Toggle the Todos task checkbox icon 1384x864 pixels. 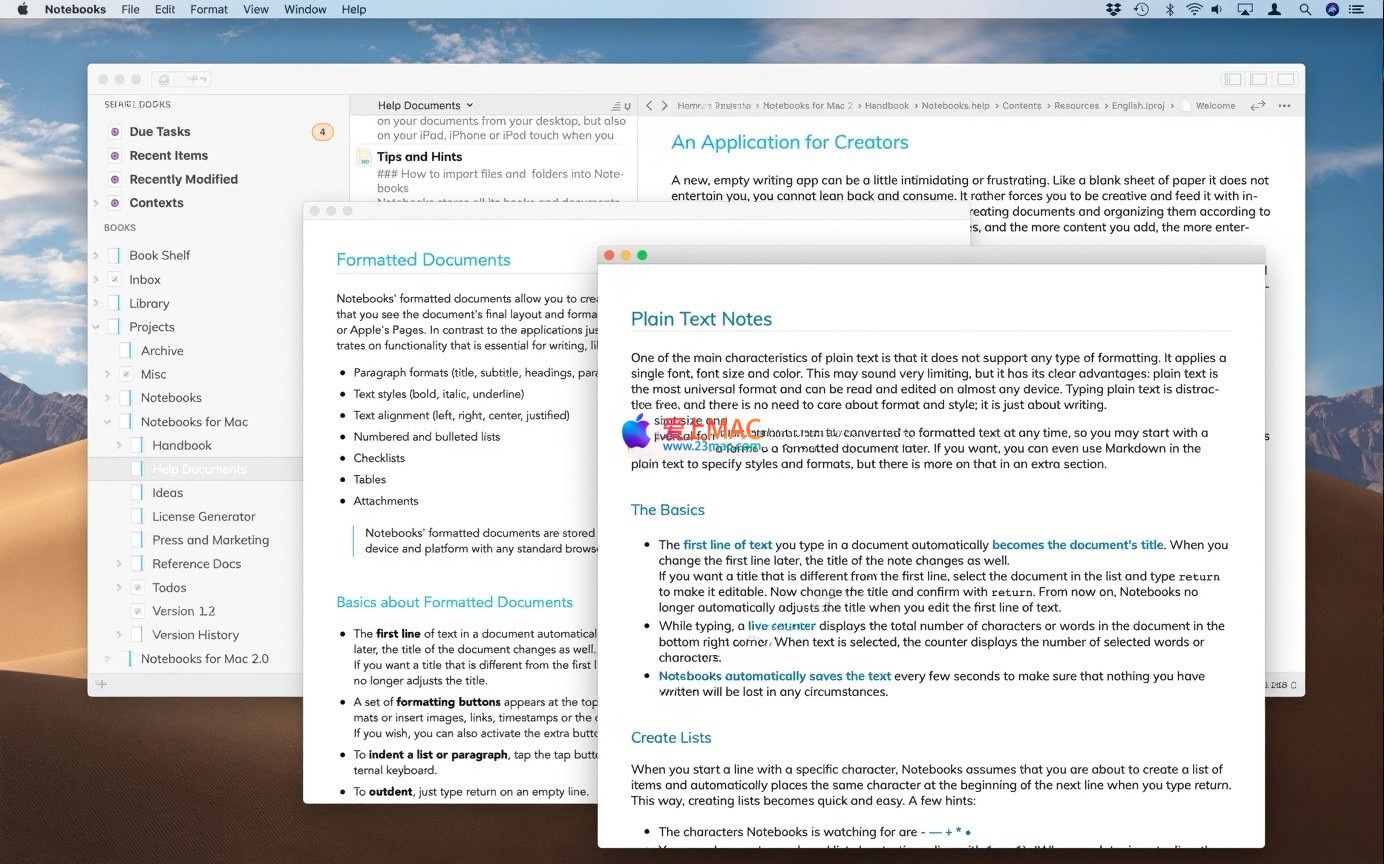click(138, 588)
